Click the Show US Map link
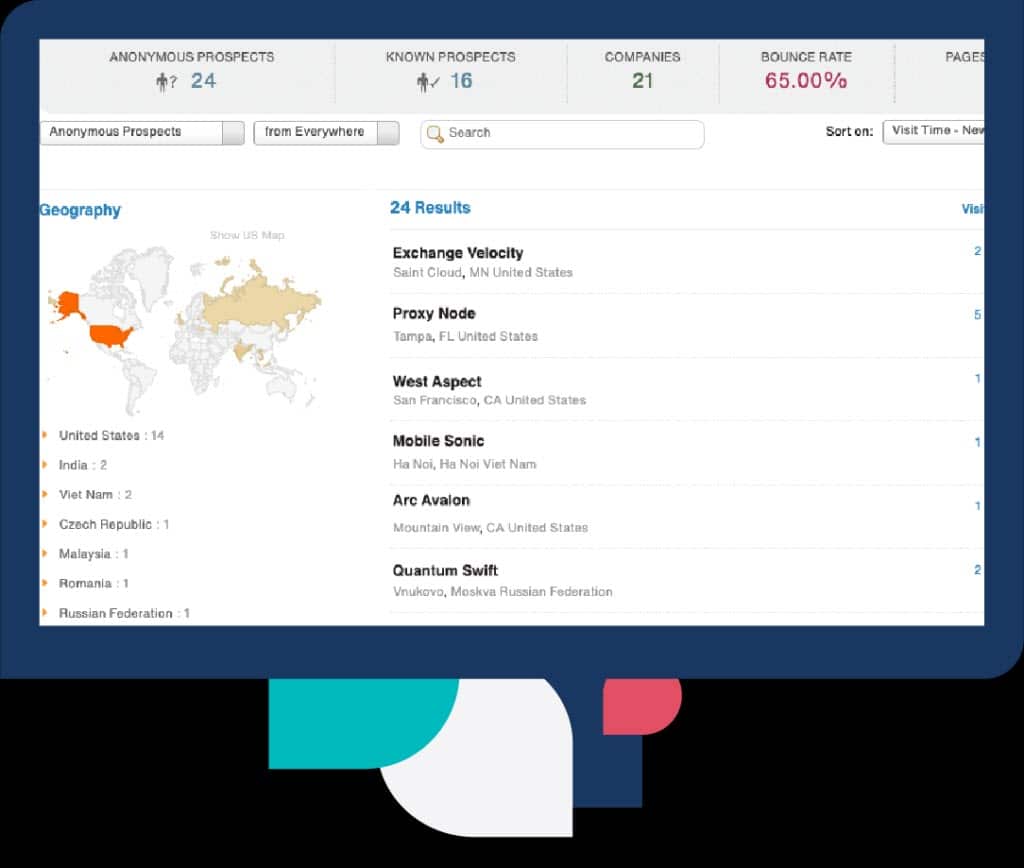Image resolution: width=1024 pixels, height=868 pixels. pos(247,235)
